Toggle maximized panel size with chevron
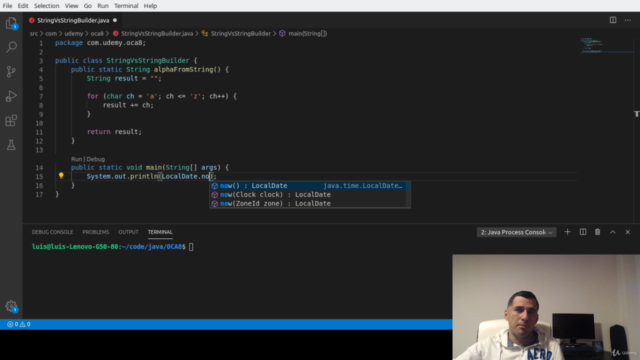Screen dimensions: 640x360 [613, 232]
